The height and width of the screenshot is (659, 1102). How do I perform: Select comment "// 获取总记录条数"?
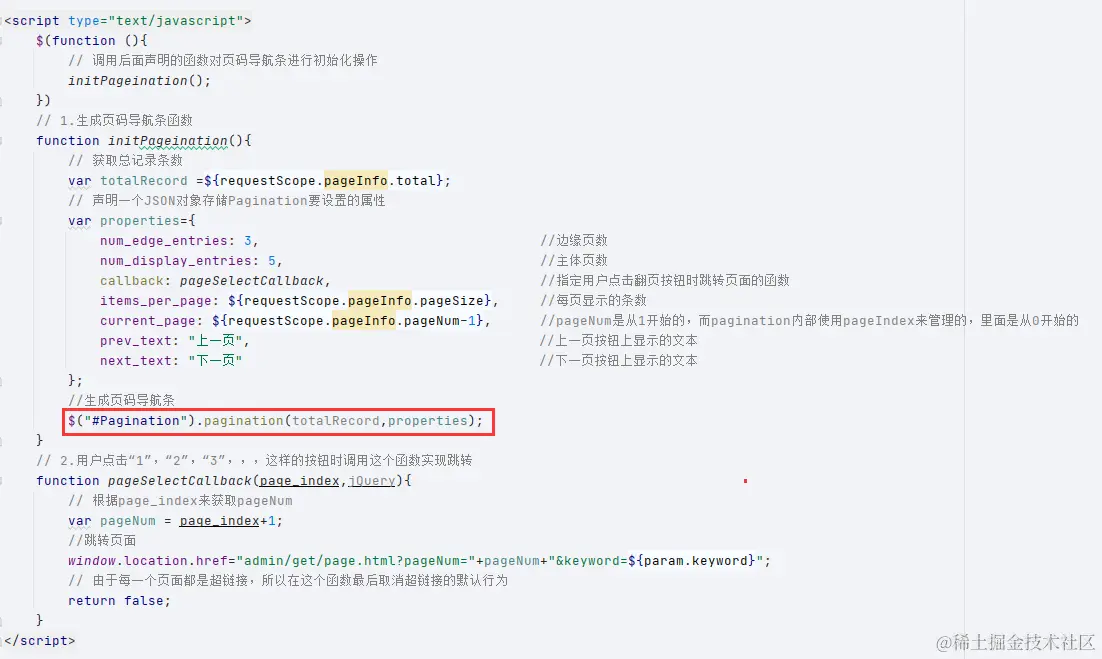pyautogui.click(x=125, y=160)
